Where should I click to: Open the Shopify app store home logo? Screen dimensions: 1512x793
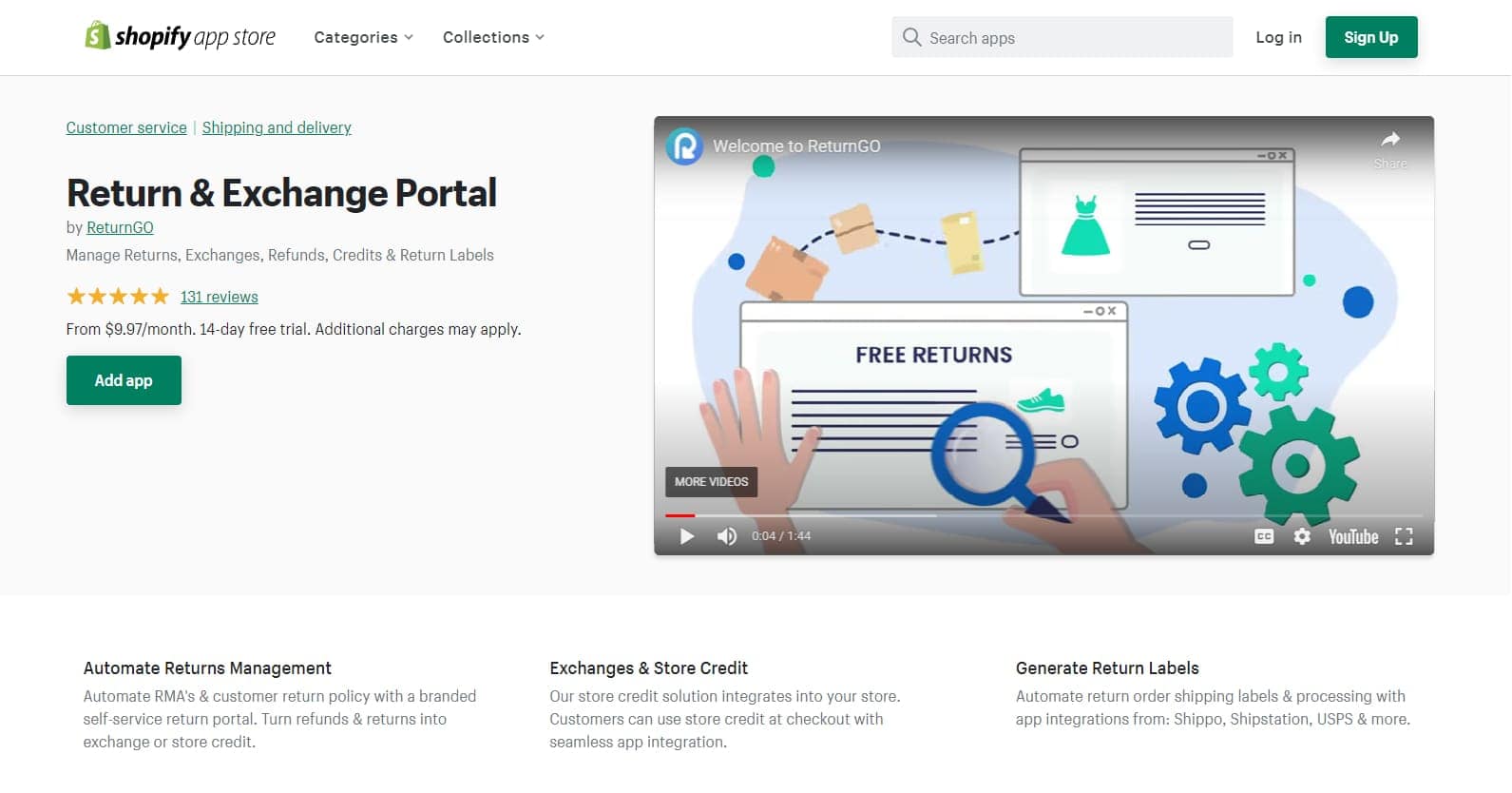[180, 36]
